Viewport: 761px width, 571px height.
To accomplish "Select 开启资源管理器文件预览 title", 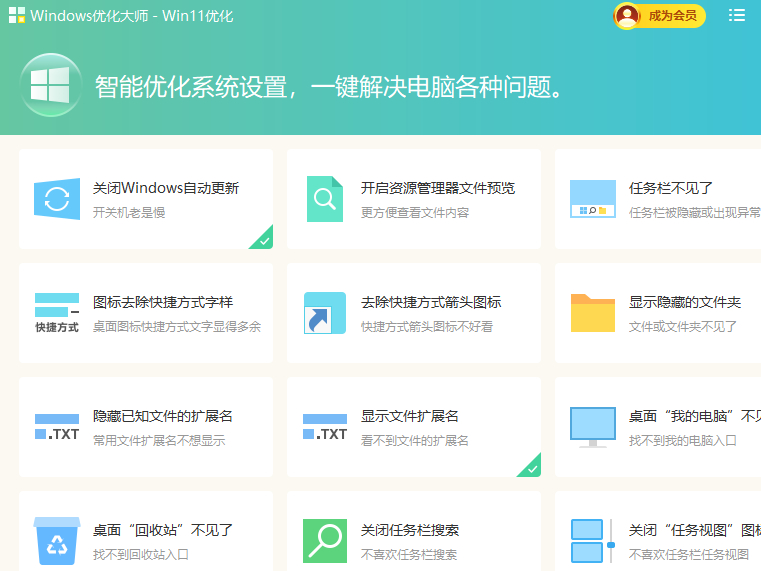I will click(438, 188).
